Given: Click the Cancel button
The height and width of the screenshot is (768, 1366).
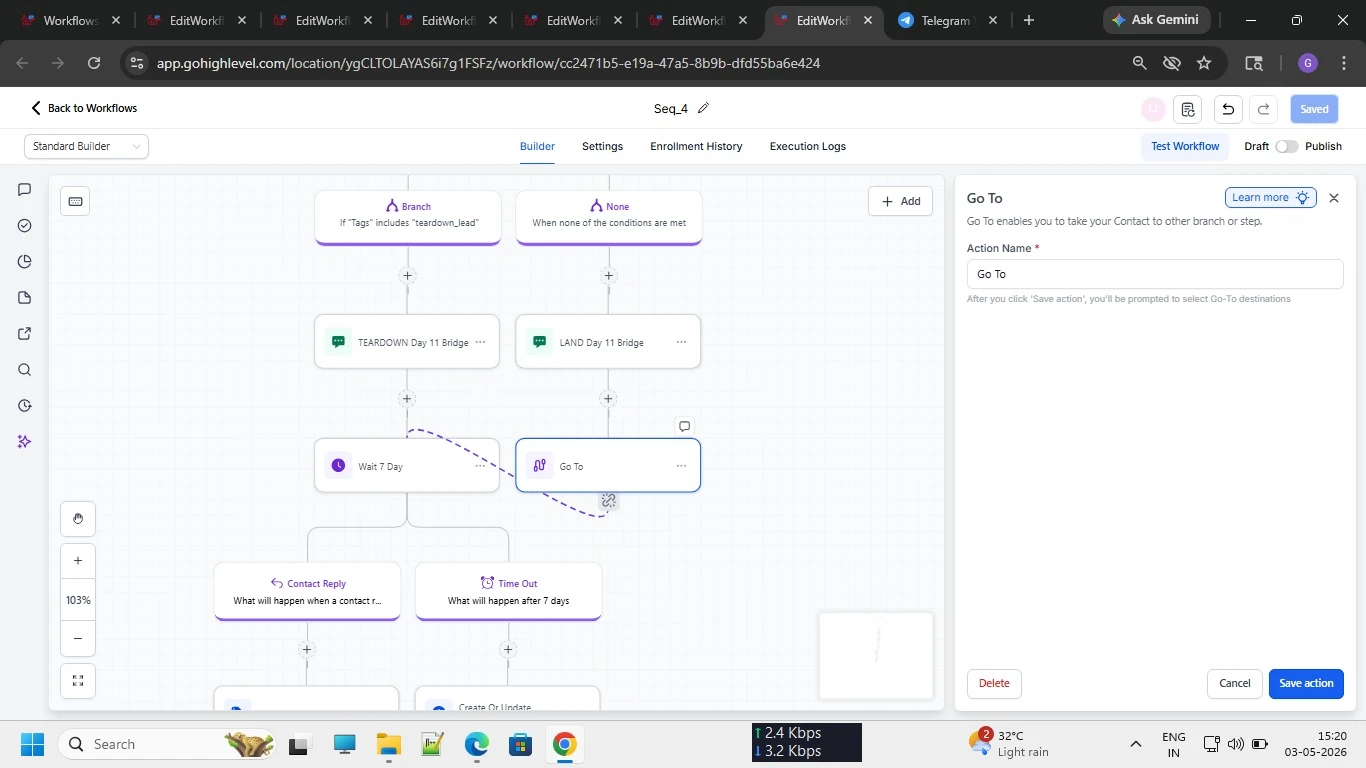Looking at the screenshot, I should [1234, 683].
